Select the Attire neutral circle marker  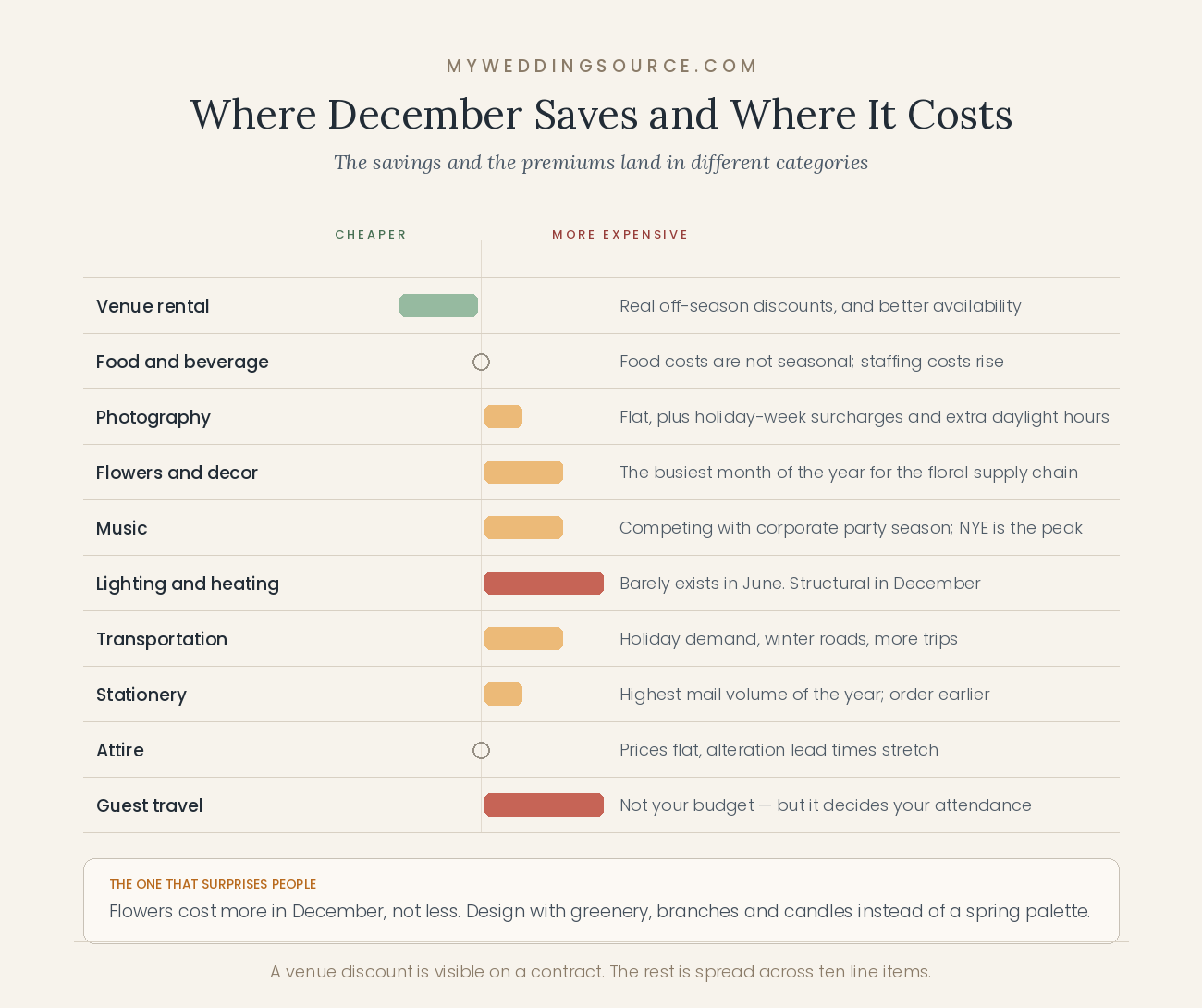tap(481, 750)
